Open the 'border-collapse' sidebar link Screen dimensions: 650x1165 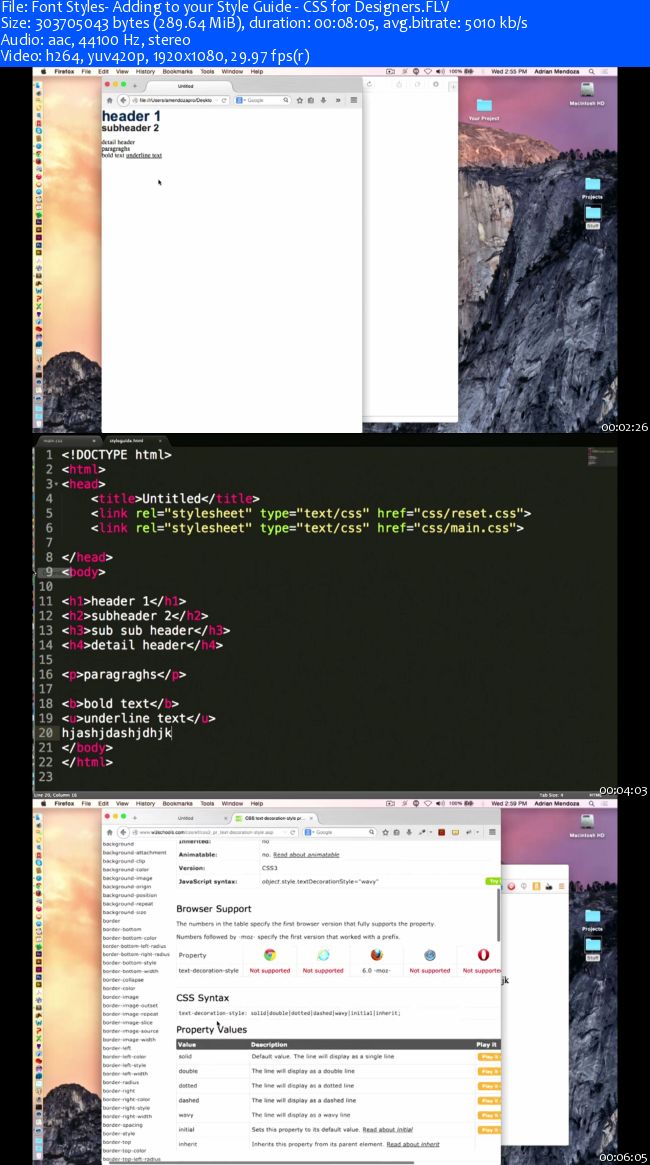pyautogui.click(x=123, y=979)
